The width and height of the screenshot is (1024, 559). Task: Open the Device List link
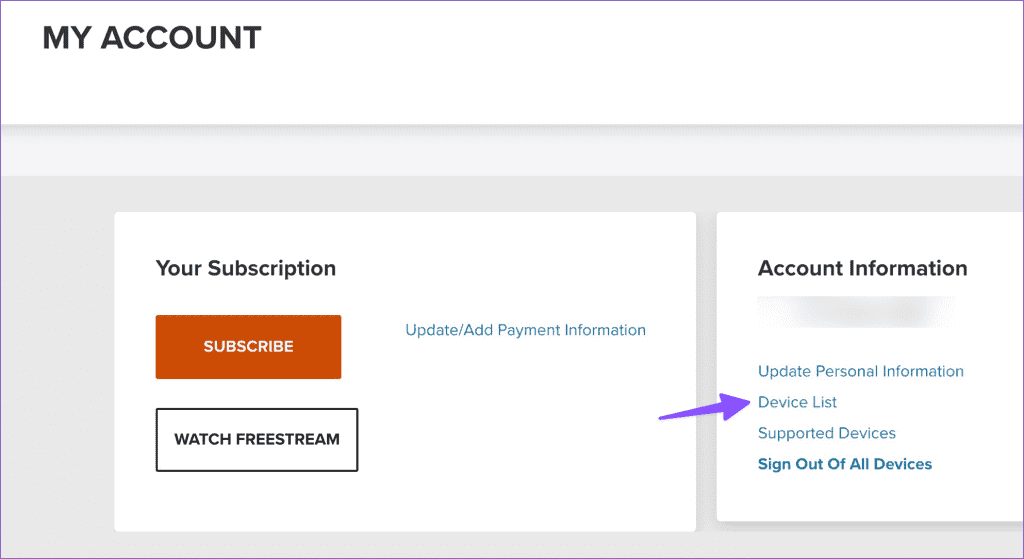tap(797, 402)
